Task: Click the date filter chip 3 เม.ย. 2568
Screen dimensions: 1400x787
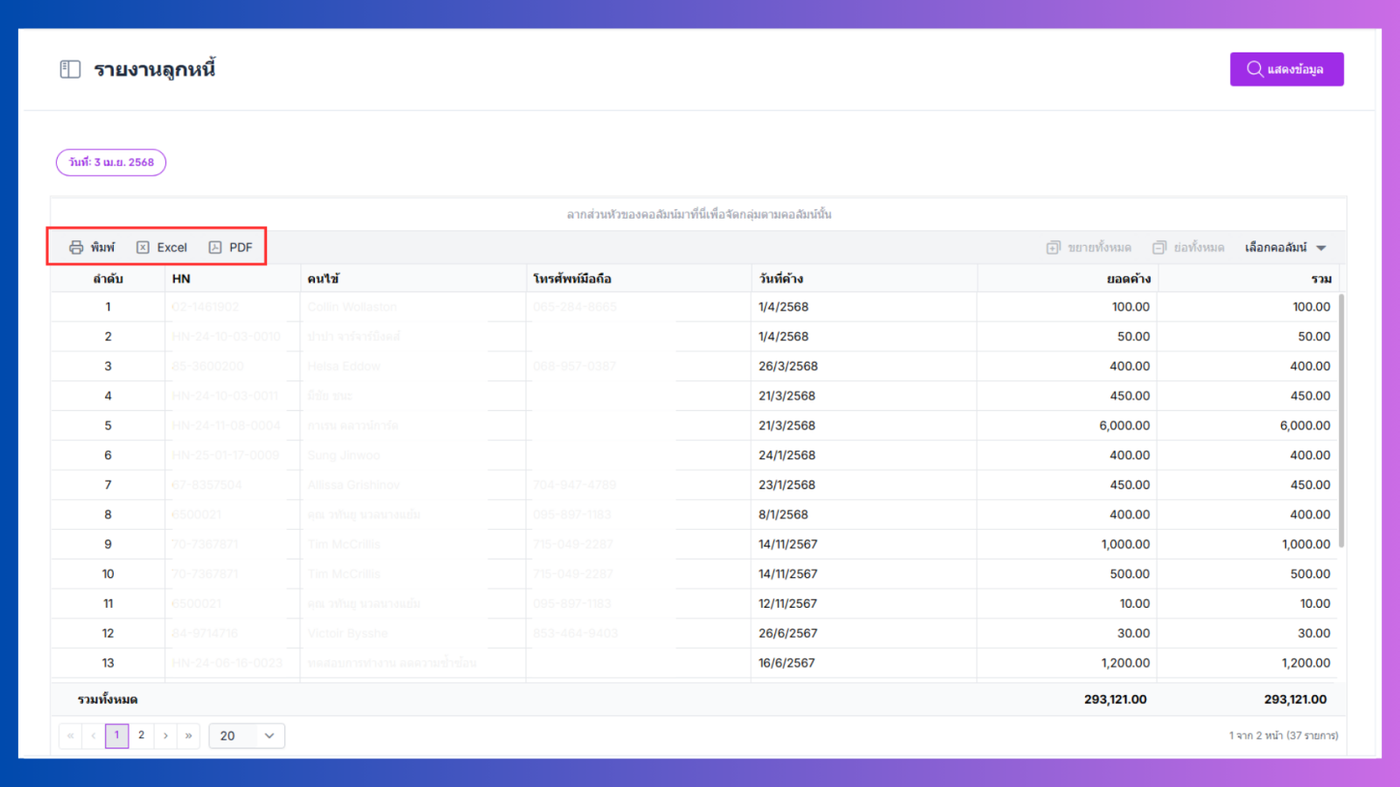Action: tap(111, 162)
